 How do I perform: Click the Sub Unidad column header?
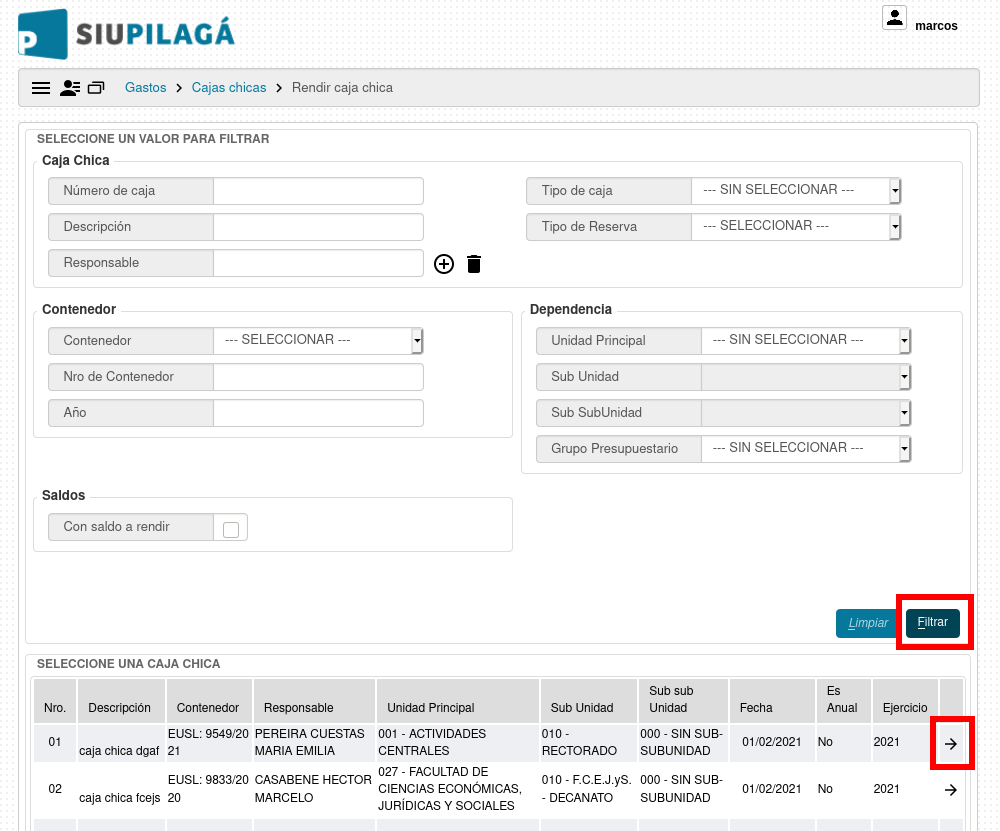pos(589,701)
